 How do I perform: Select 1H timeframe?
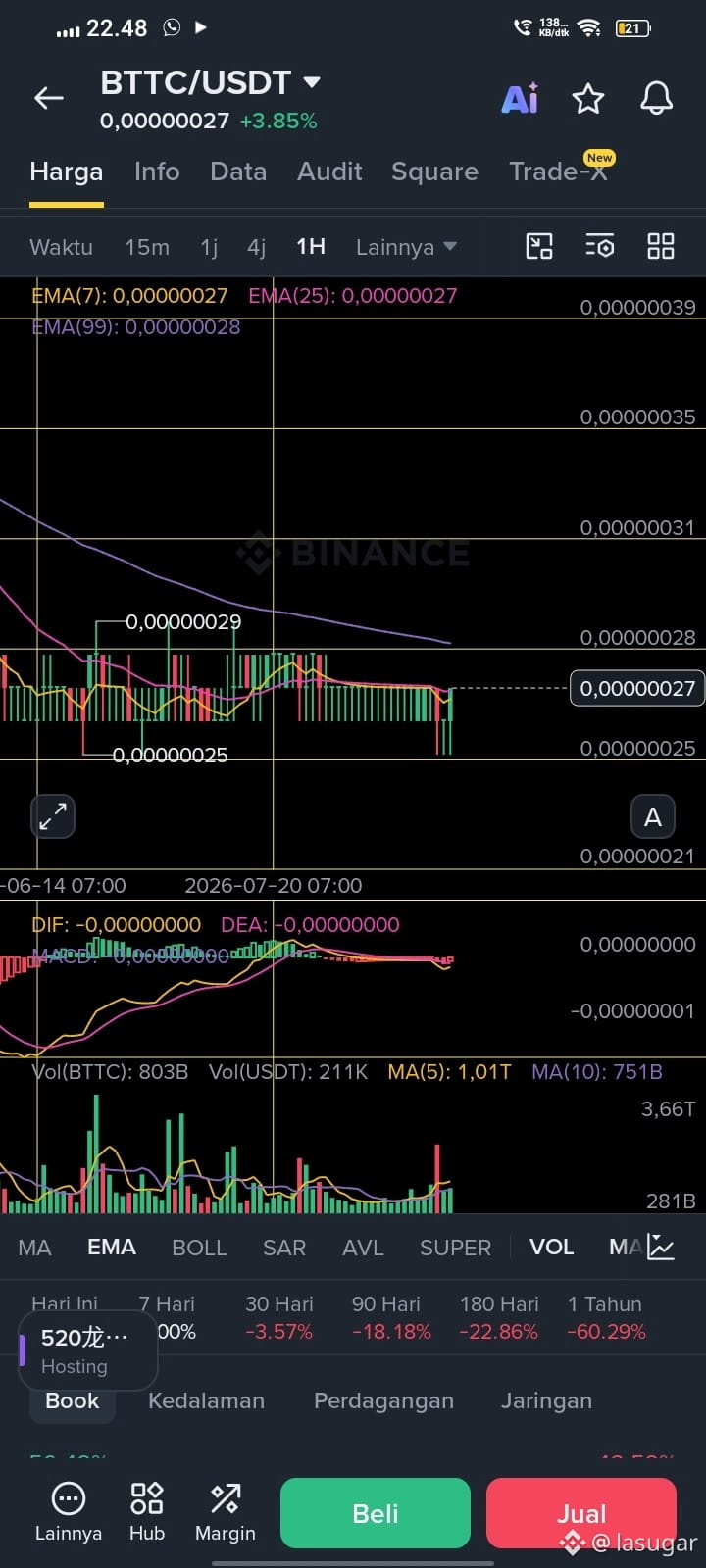(x=311, y=247)
